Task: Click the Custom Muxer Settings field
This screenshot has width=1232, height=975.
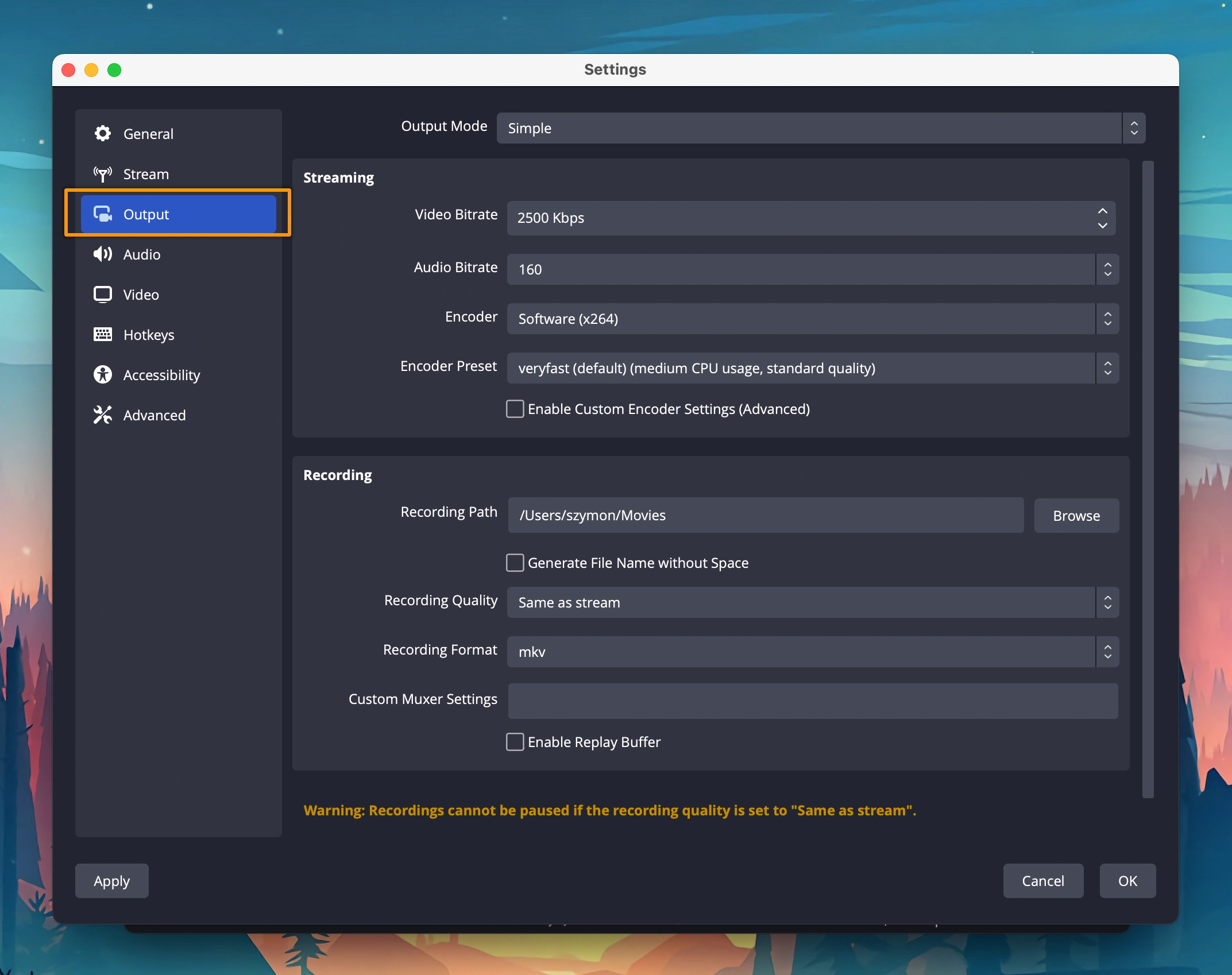Action: point(812,701)
